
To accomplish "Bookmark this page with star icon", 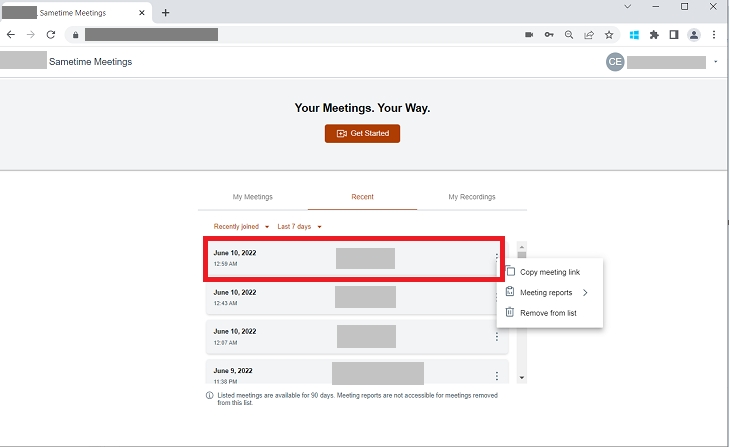I will [x=609, y=34].
